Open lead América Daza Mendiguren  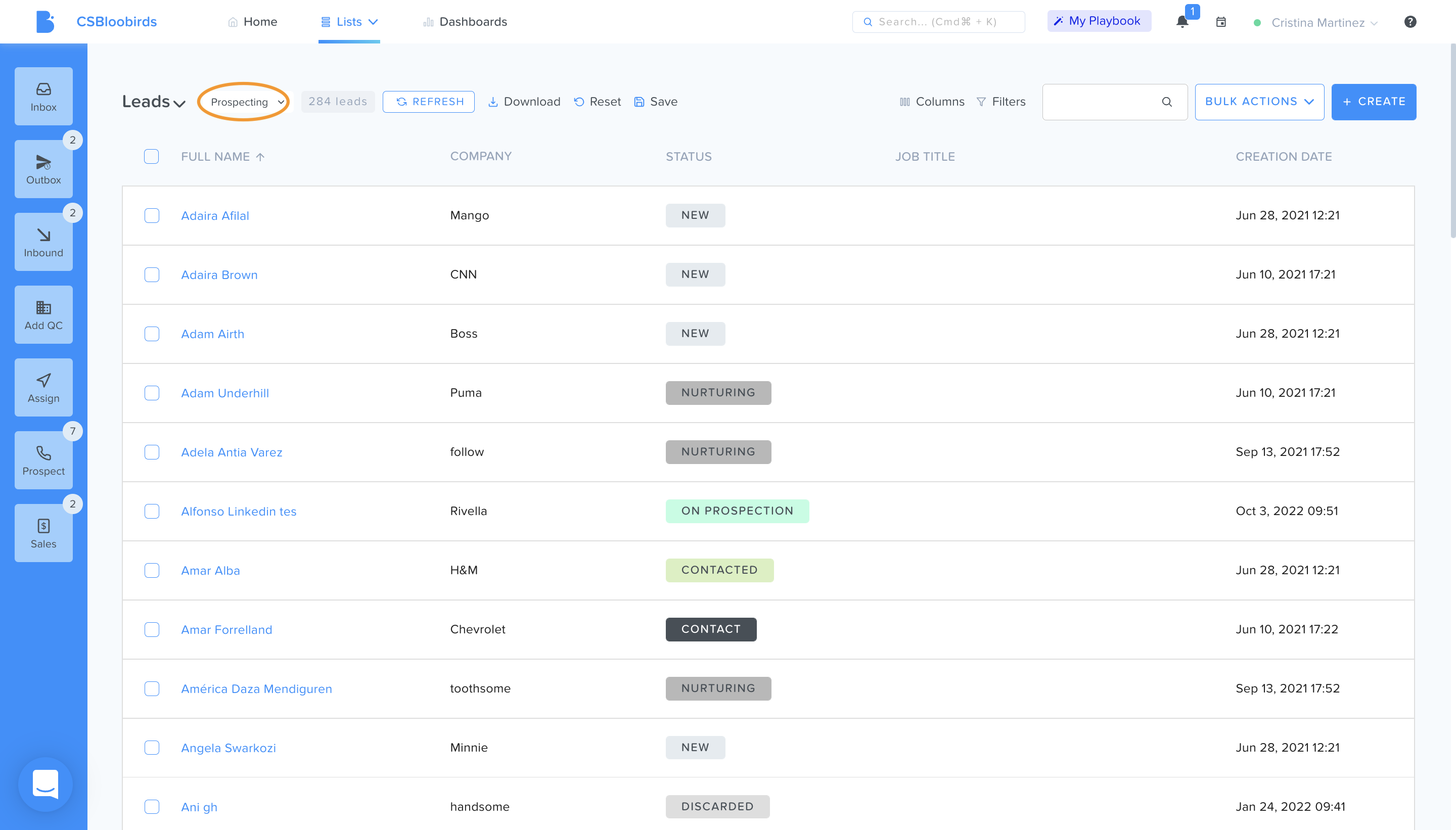click(256, 689)
